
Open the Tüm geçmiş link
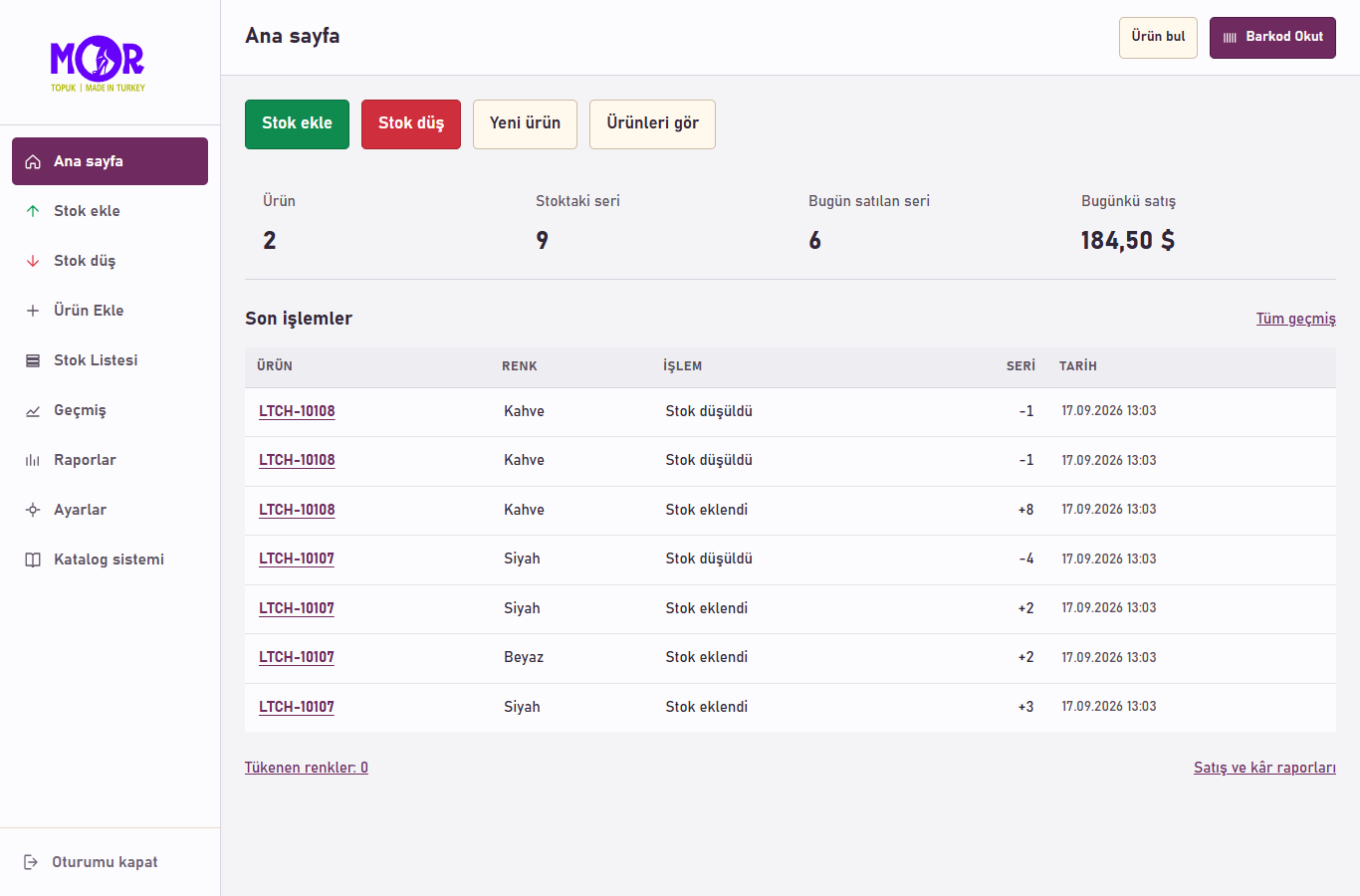[x=1295, y=319]
